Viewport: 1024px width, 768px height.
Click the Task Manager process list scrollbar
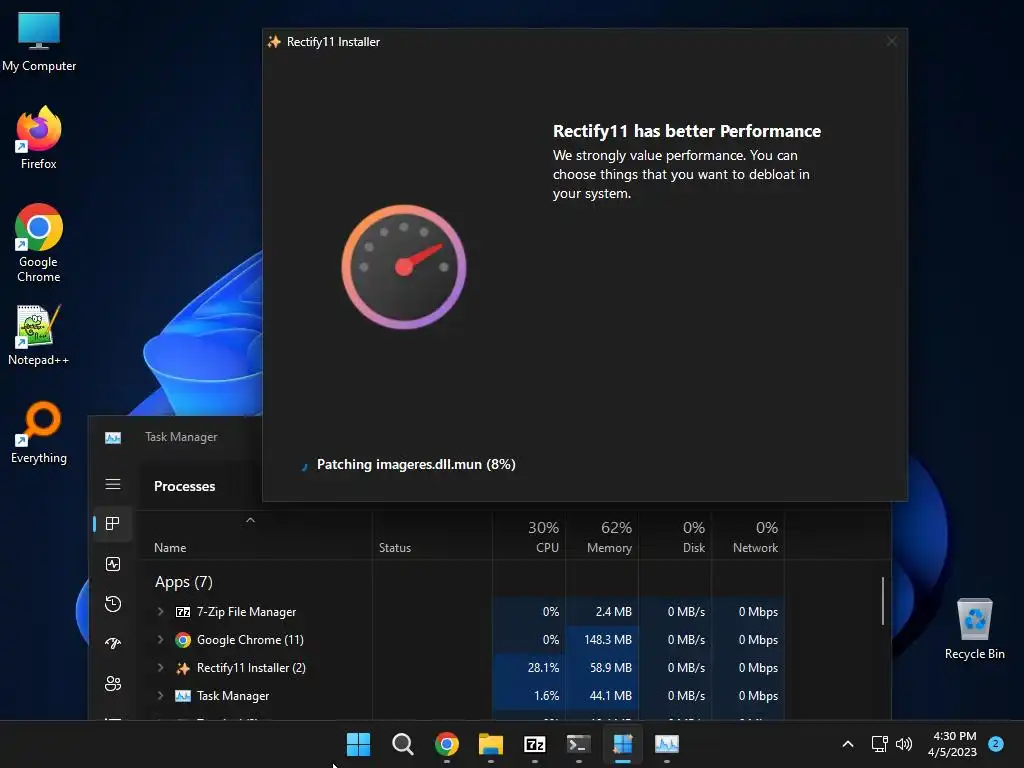pyautogui.click(x=883, y=601)
